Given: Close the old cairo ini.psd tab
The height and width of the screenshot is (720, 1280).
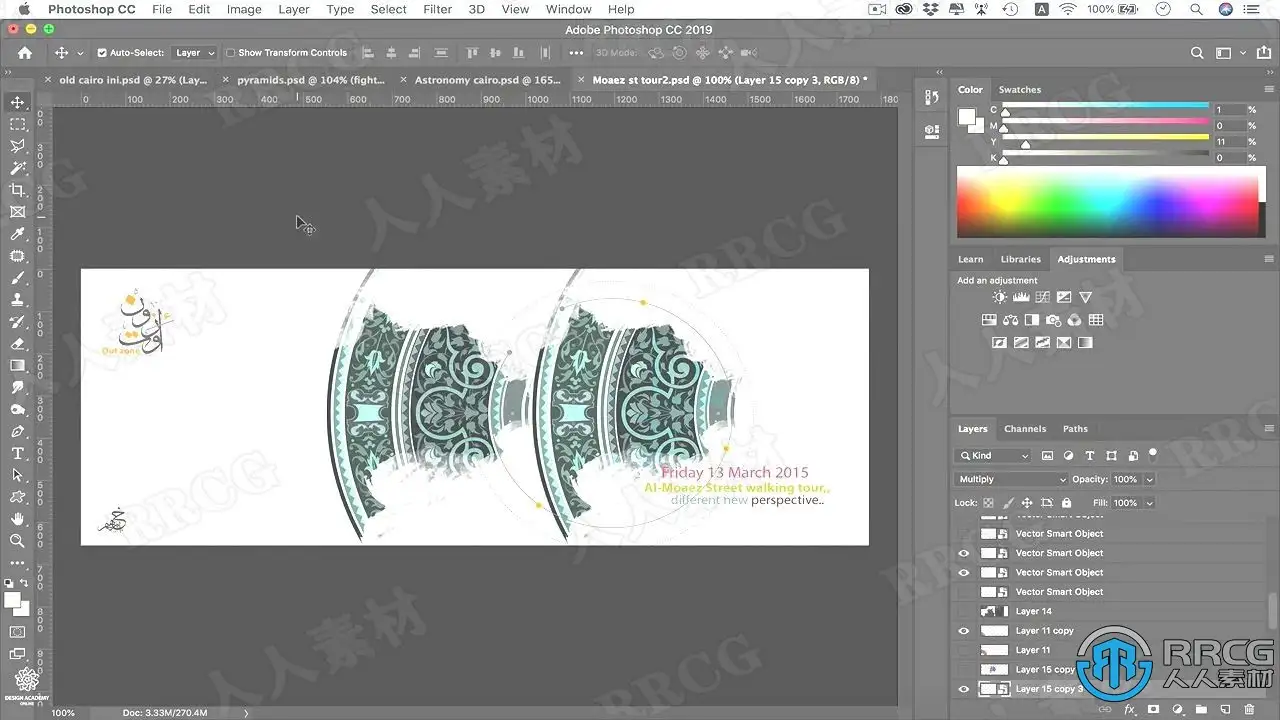Looking at the screenshot, I should click(x=48, y=79).
